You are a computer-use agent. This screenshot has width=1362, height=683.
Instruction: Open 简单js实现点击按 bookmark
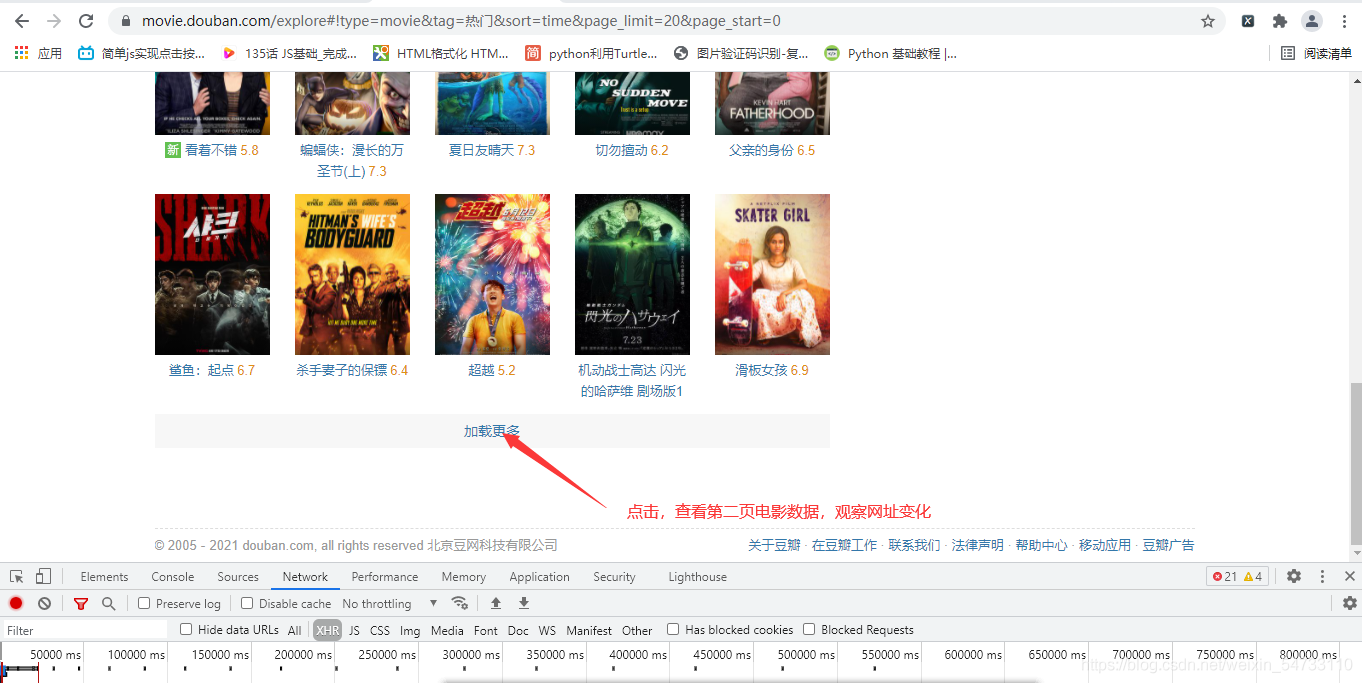pos(141,53)
